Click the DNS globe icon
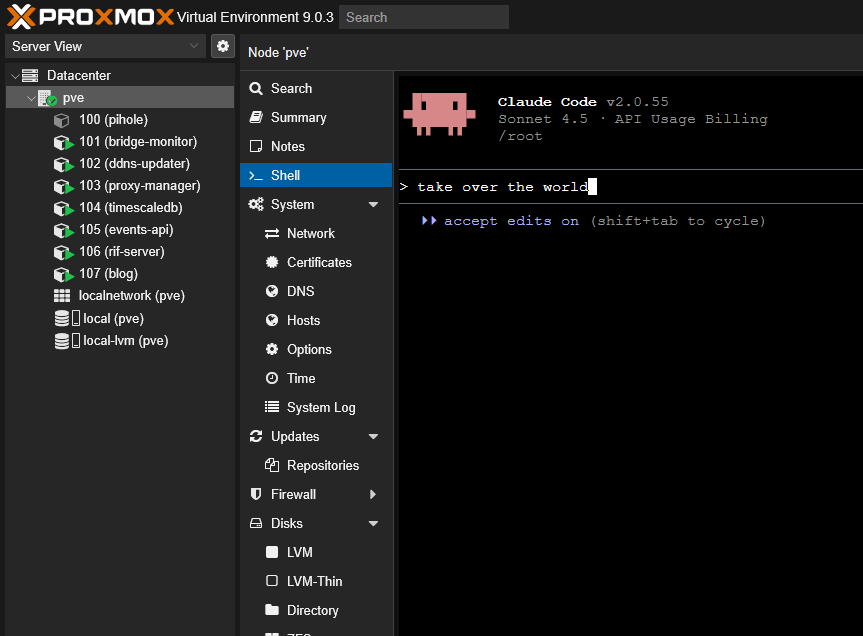The height and width of the screenshot is (636, 863). [272, 291]
